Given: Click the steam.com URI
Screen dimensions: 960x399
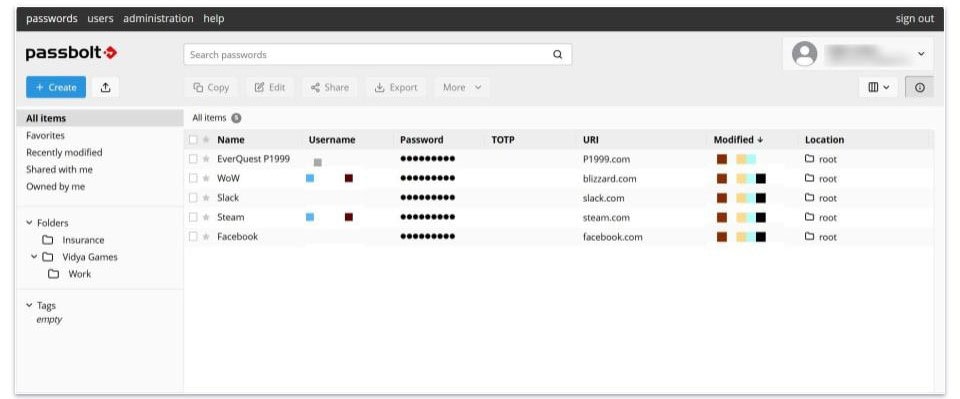Looking at the screenshot, I should [x=606, y=217].
